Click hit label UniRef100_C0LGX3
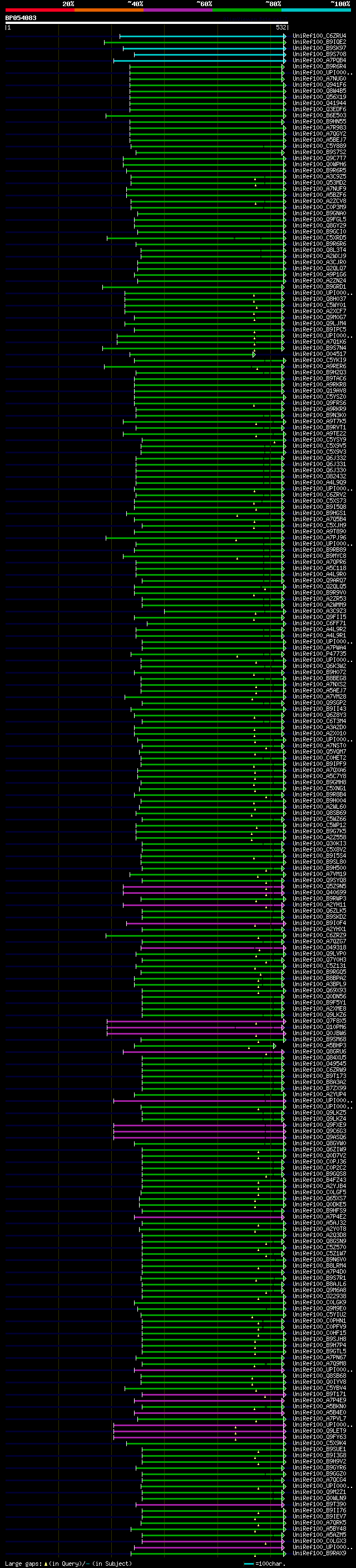This screenshot has width=356, height=1568. point(319,1541)
